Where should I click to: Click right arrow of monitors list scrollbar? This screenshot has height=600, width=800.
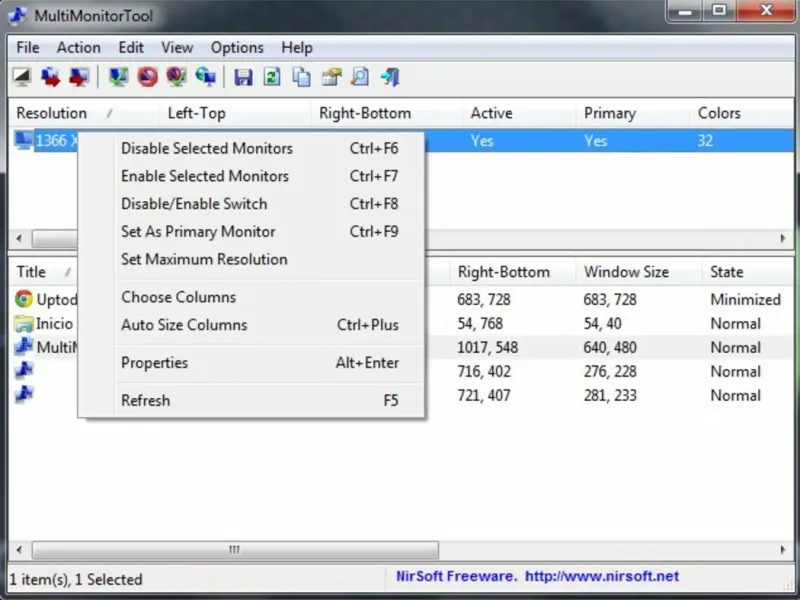pyautogui.click(x=783, y=238)
